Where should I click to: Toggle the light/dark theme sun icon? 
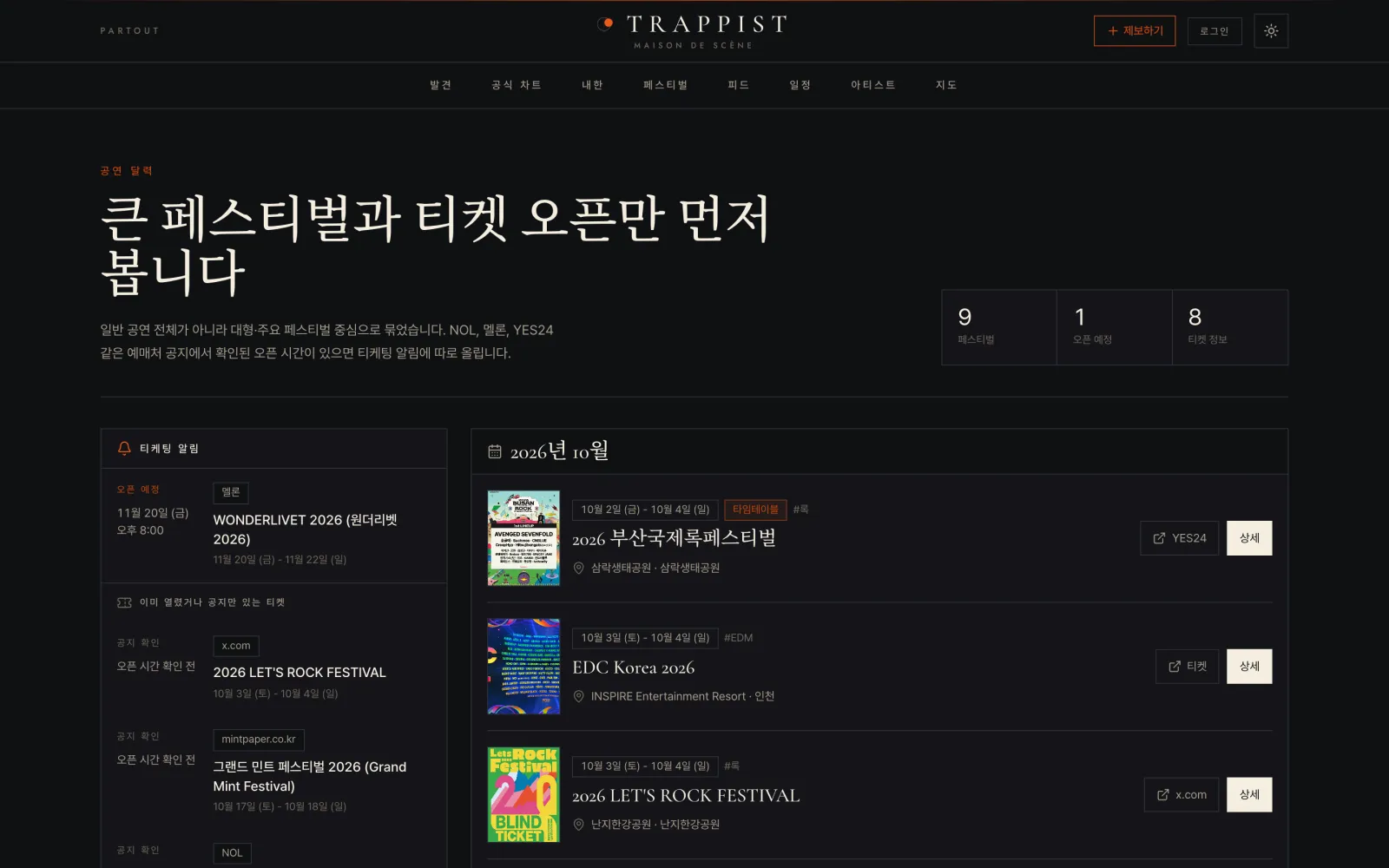[x=1271, y=31]
